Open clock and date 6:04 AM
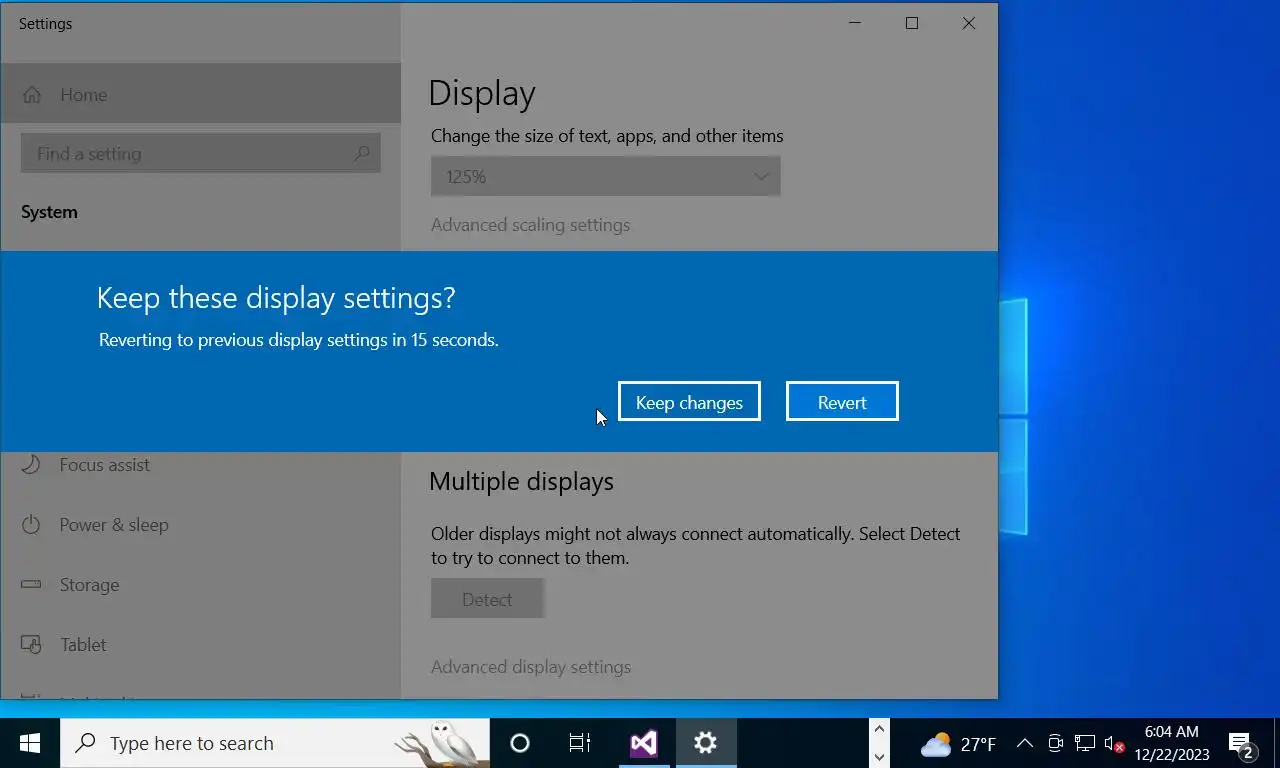The width and height of the screenshot is (1280, 768). (x=1172, y=743)
